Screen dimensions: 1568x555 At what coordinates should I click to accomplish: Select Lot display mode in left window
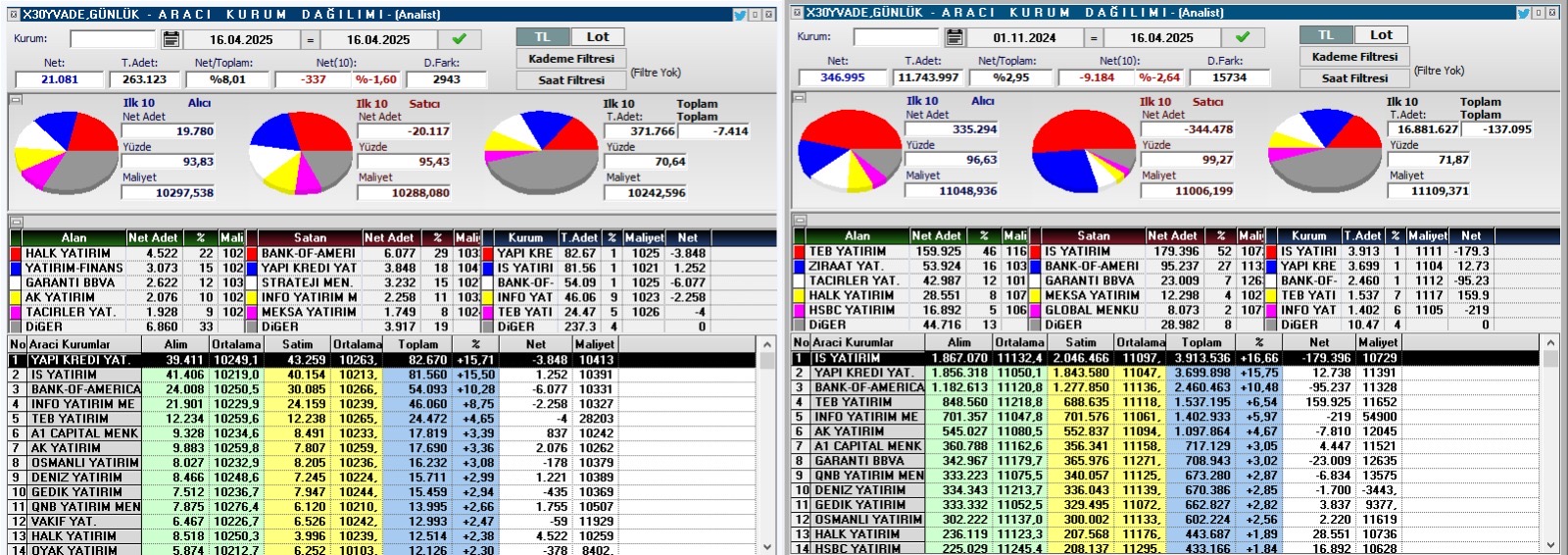(x=598, y=37)
